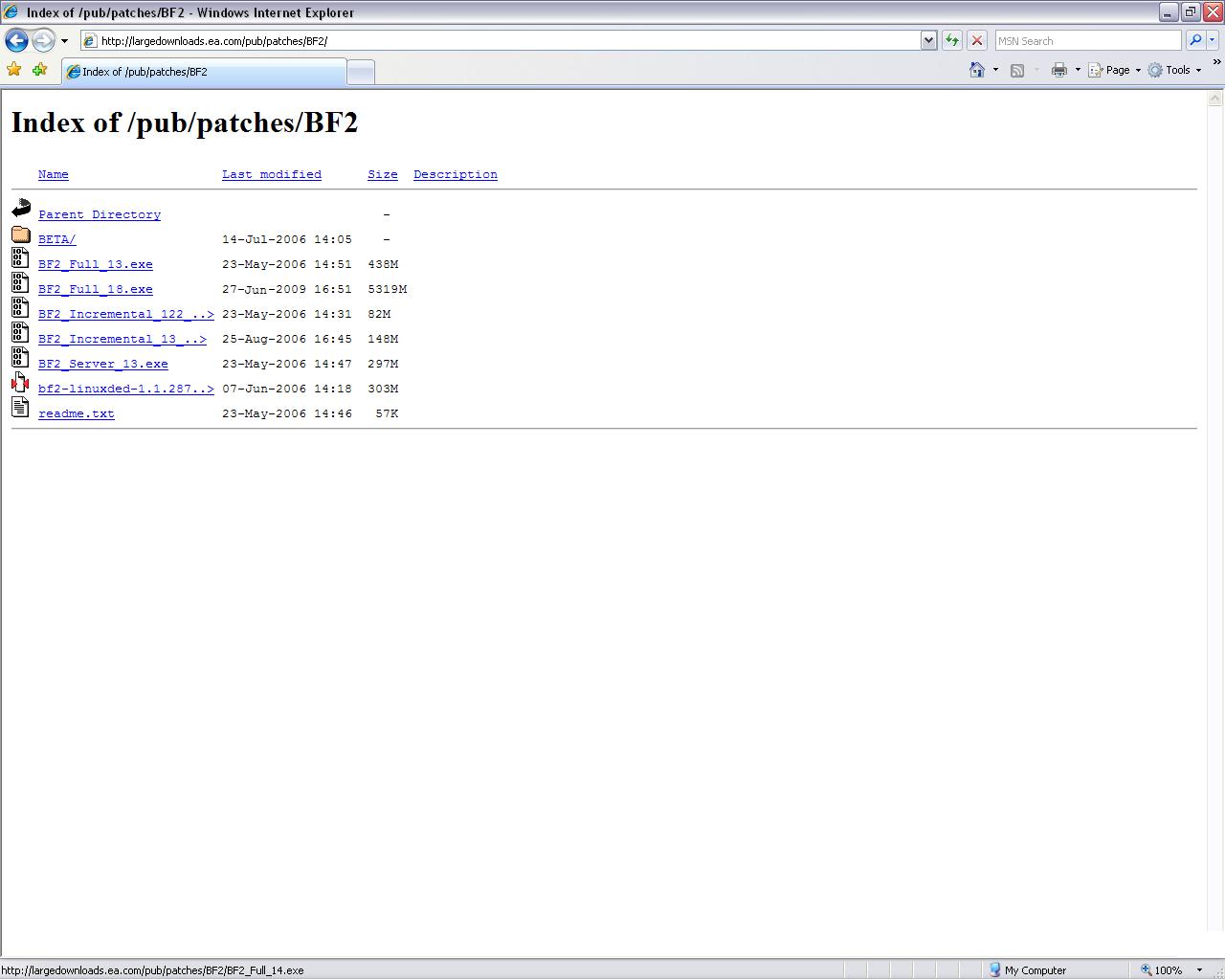
Task: Click the RSS Feeds icon
Action: 1017,70
